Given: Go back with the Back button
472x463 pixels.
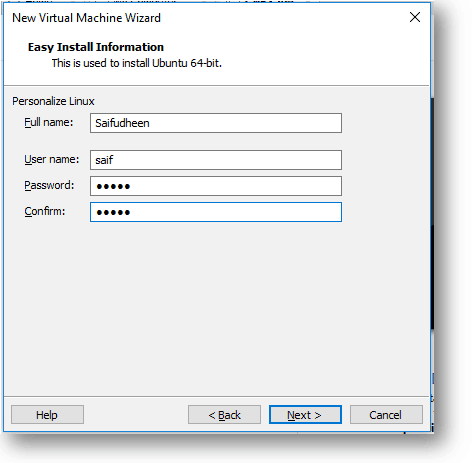Looking at the screenshot, I should [224, 415].
